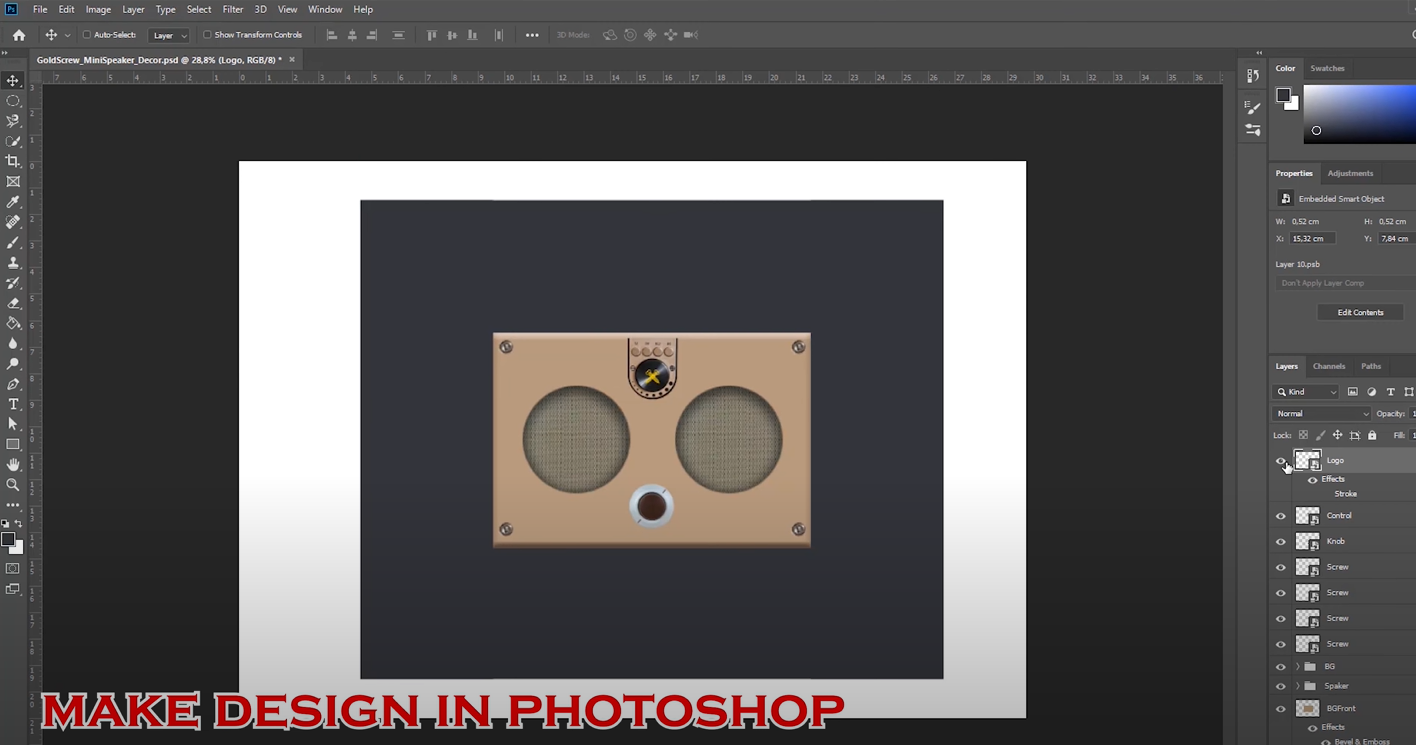Click the foreground color swatch in Color panel
The image size is (1416, 745).
1283,96
